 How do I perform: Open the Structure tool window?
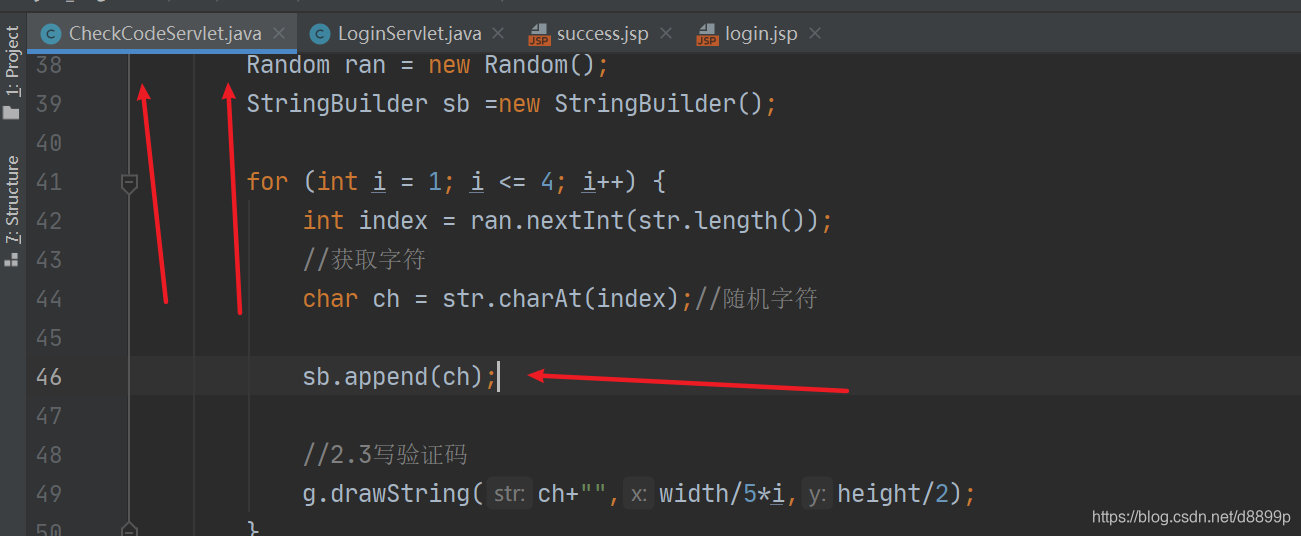pos(12,210)
